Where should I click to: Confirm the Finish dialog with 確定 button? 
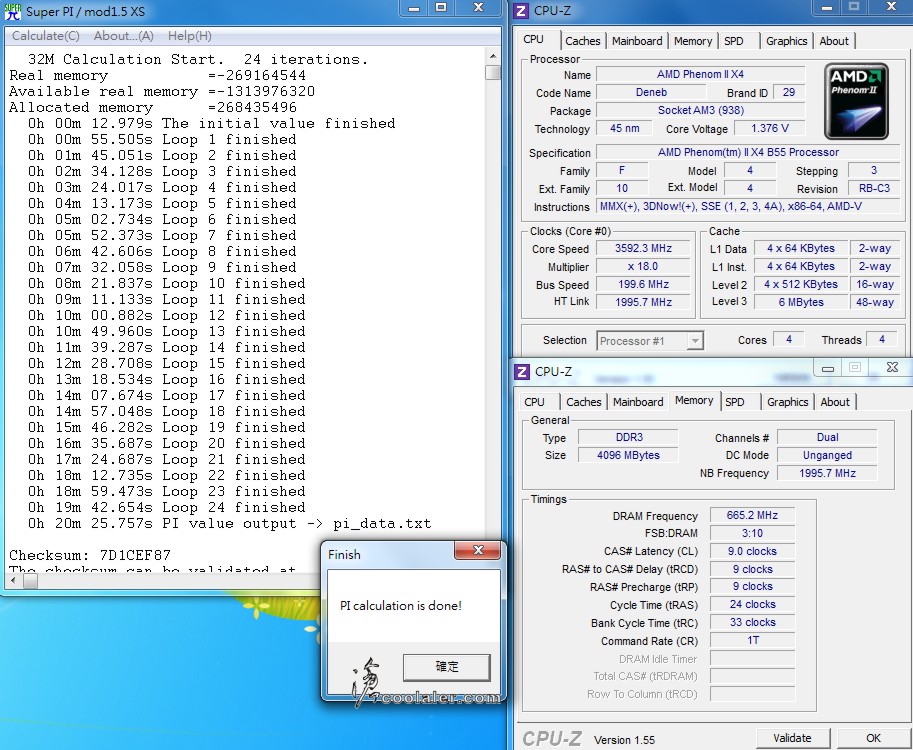tap(447, 667)
